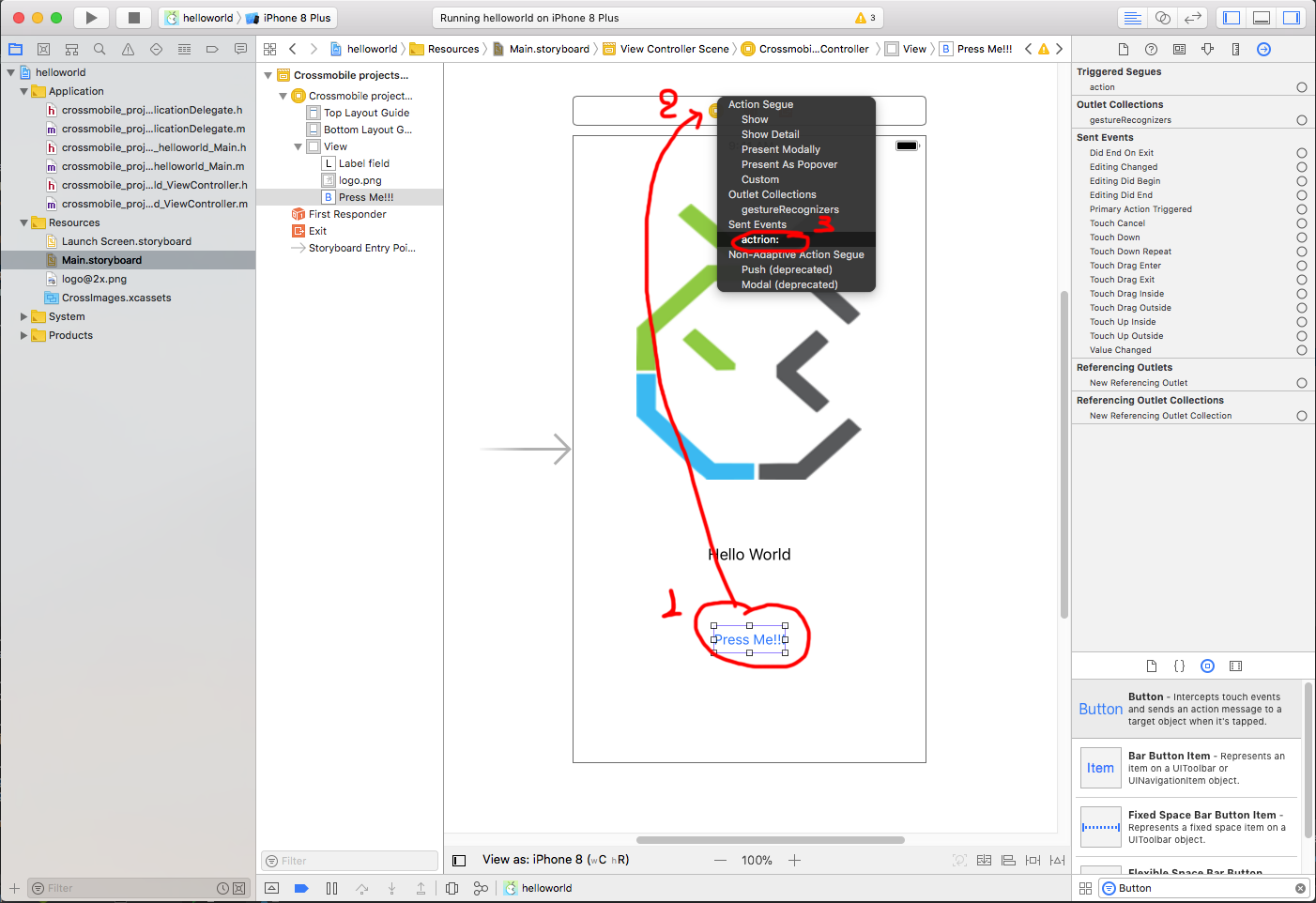Click the View as: iPhone 8 label
The width and height of the screenshot is (1316, 903).
(556, 860)
